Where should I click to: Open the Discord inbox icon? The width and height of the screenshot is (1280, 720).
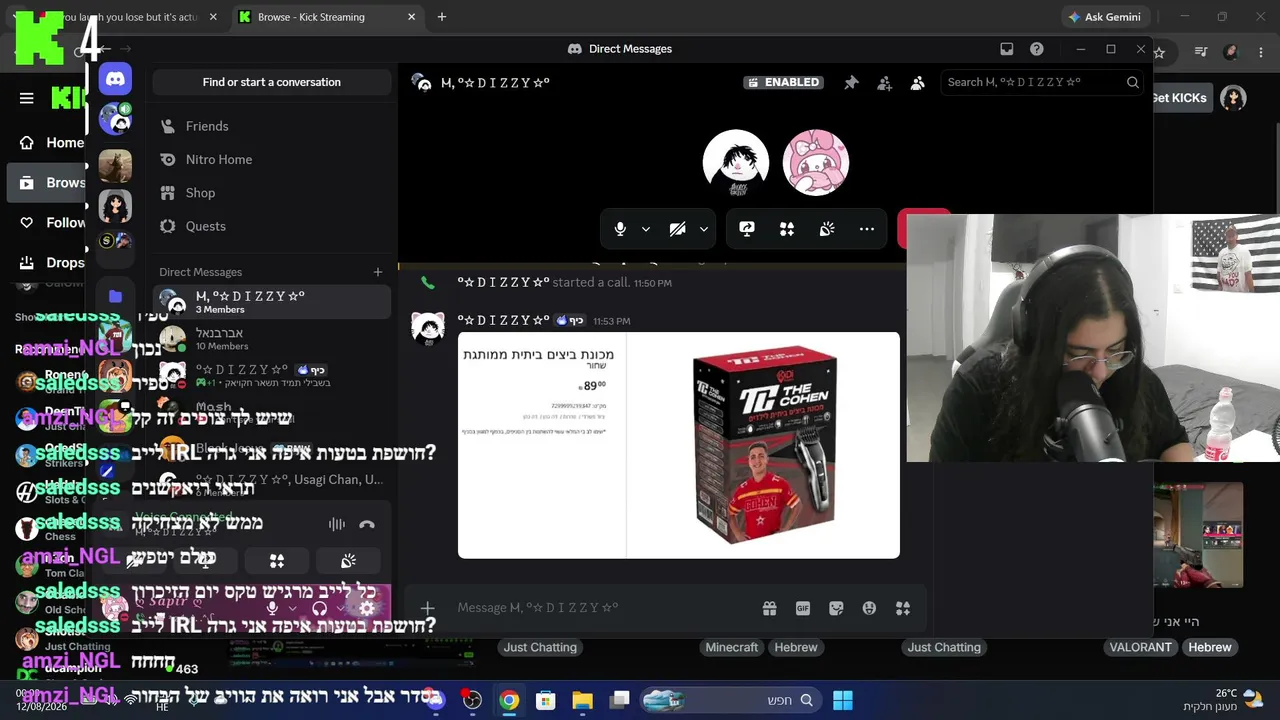point(1007,49)
